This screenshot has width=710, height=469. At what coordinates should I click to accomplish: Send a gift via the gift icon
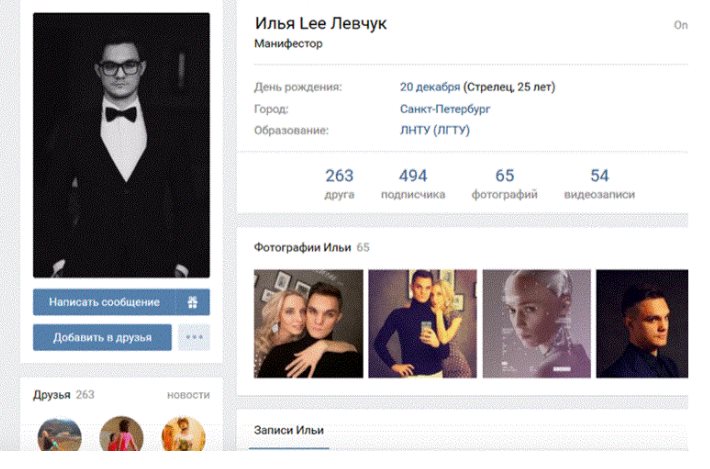pyautogui.click(x=192, y=302)
